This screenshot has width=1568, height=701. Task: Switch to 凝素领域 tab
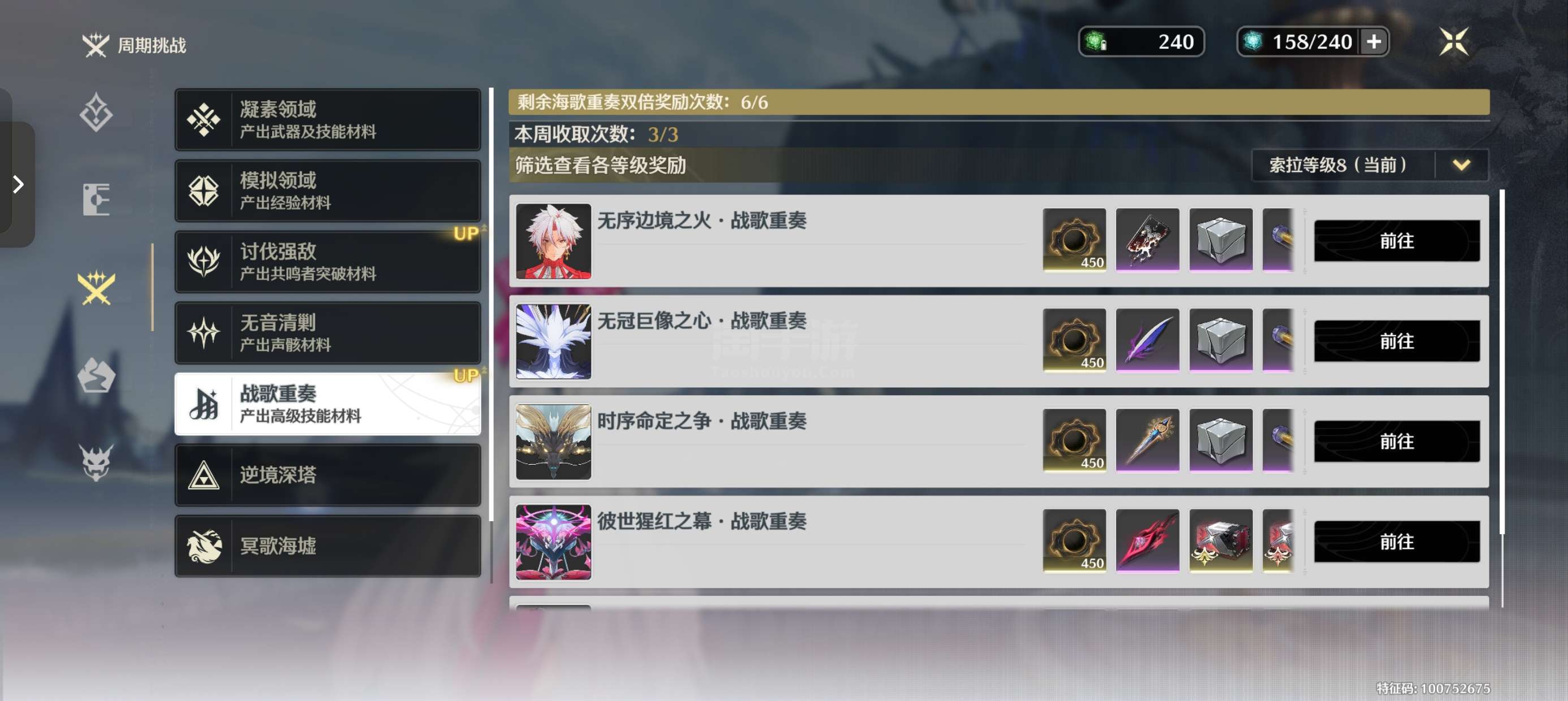(328, 119)
